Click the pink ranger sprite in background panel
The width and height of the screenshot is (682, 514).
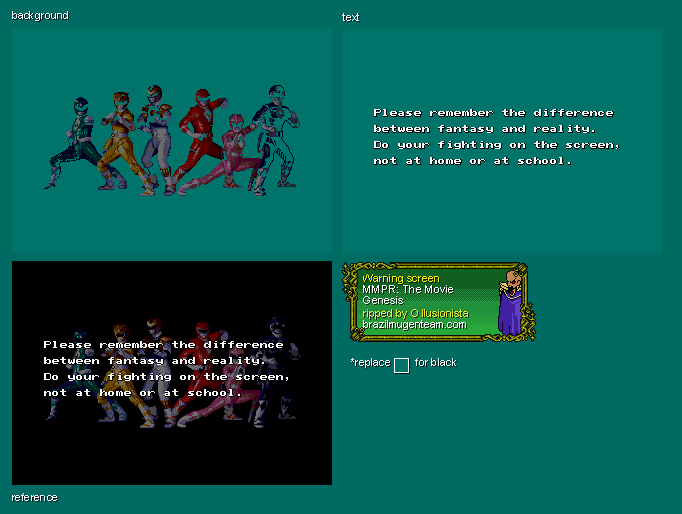(x=222, y=154)
